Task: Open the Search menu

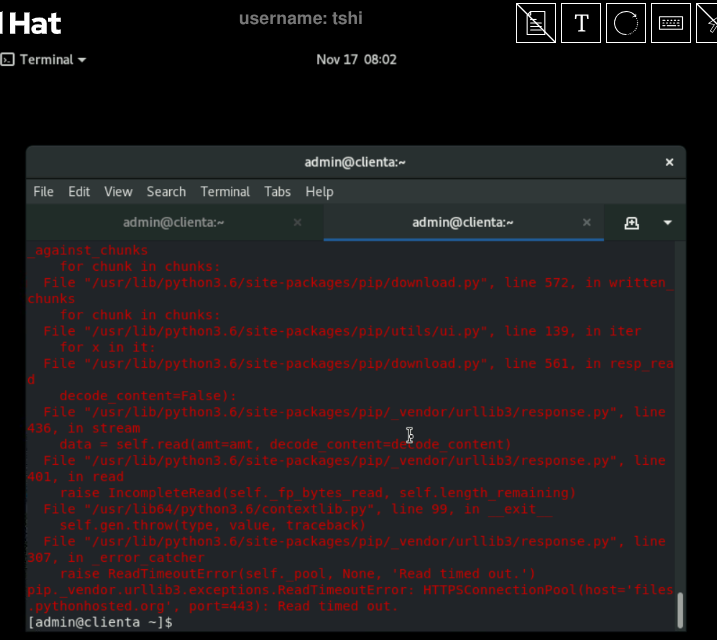Action: 166,192
